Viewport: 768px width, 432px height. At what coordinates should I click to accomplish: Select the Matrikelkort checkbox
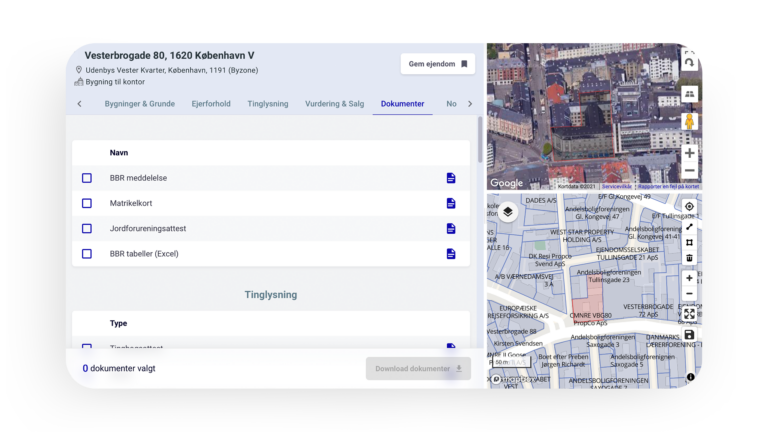pos(87,203)
